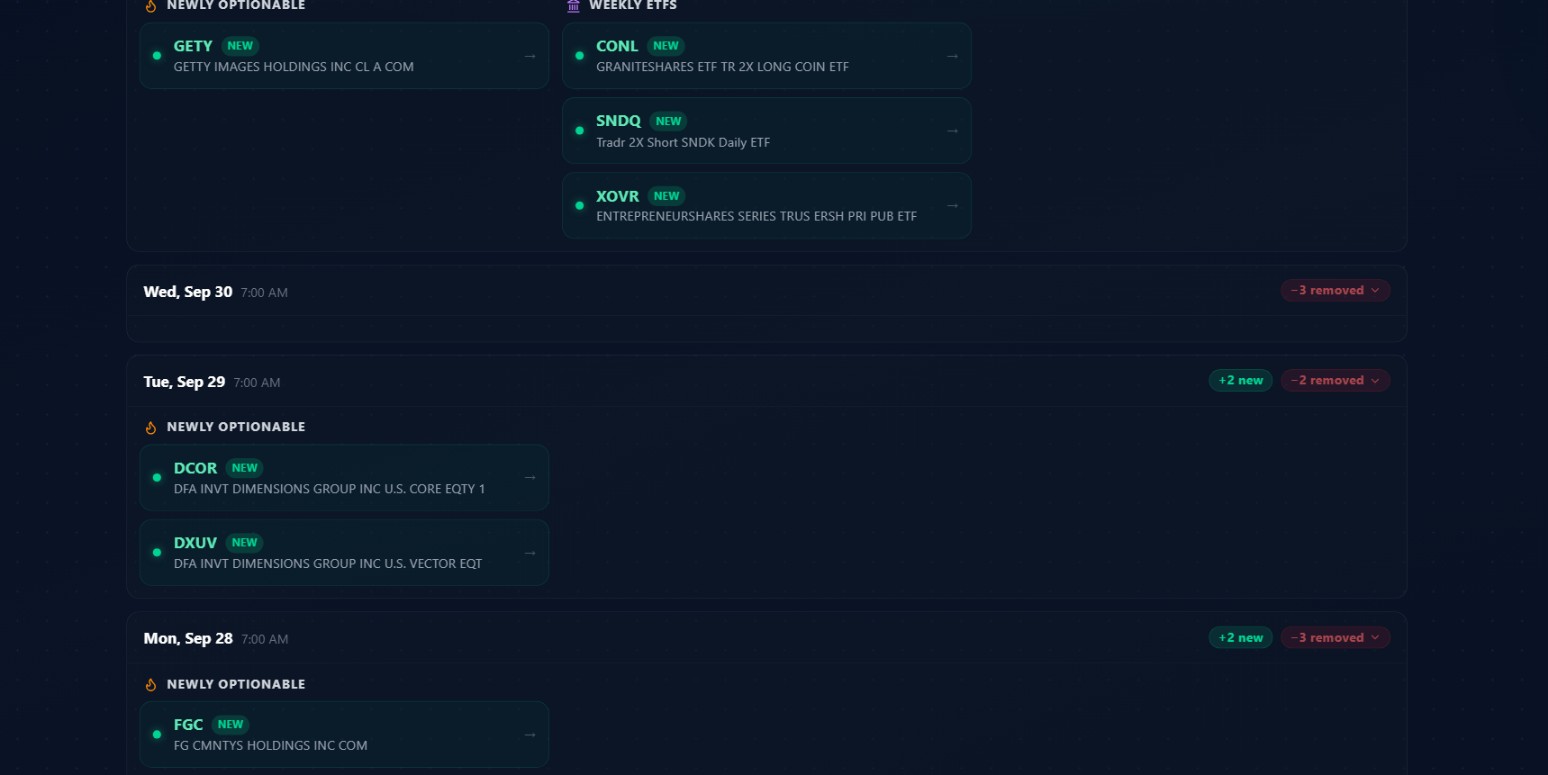The image size is (1548, 775).
Task: Click the NEW badge next to DXUV
Action: click(x=244, y=543)
